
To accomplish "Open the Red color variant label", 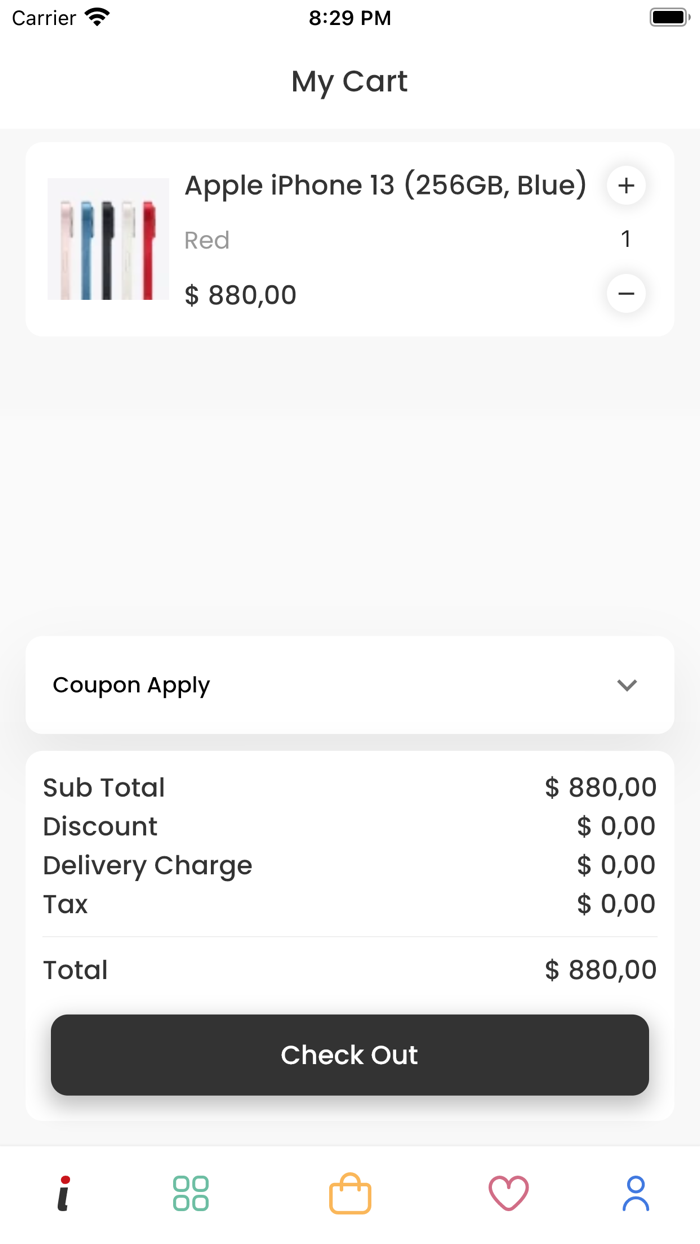I will coord(207,239).
